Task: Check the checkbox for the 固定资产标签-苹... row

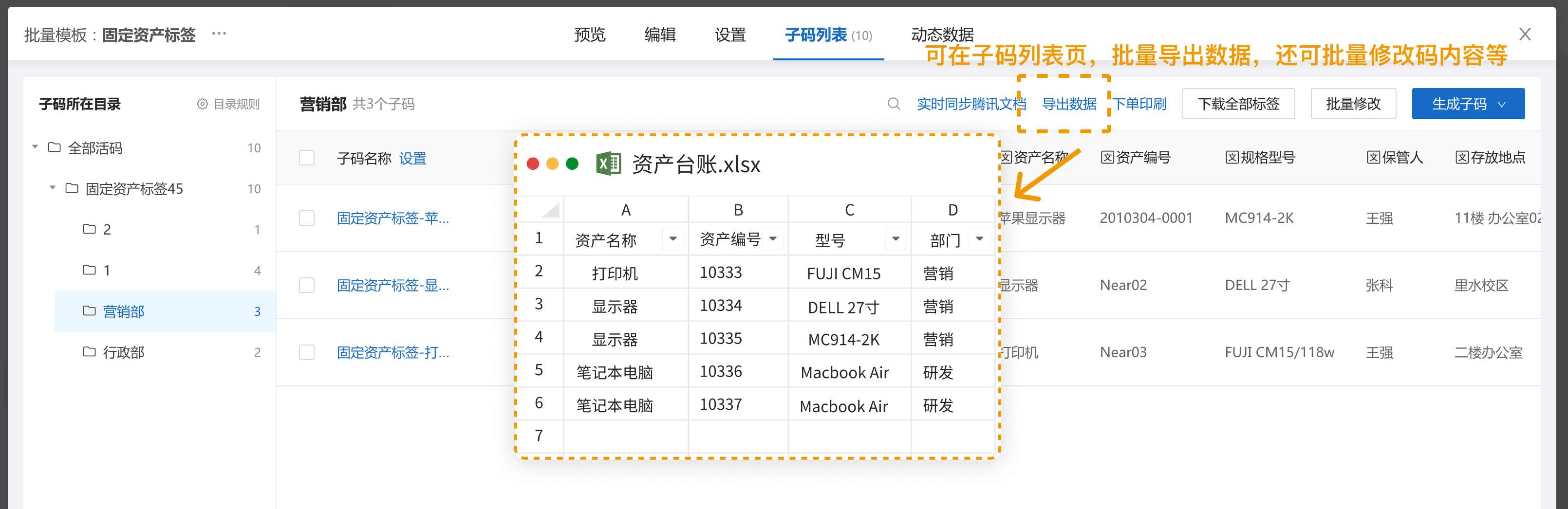Action: [x=306, y=218]
